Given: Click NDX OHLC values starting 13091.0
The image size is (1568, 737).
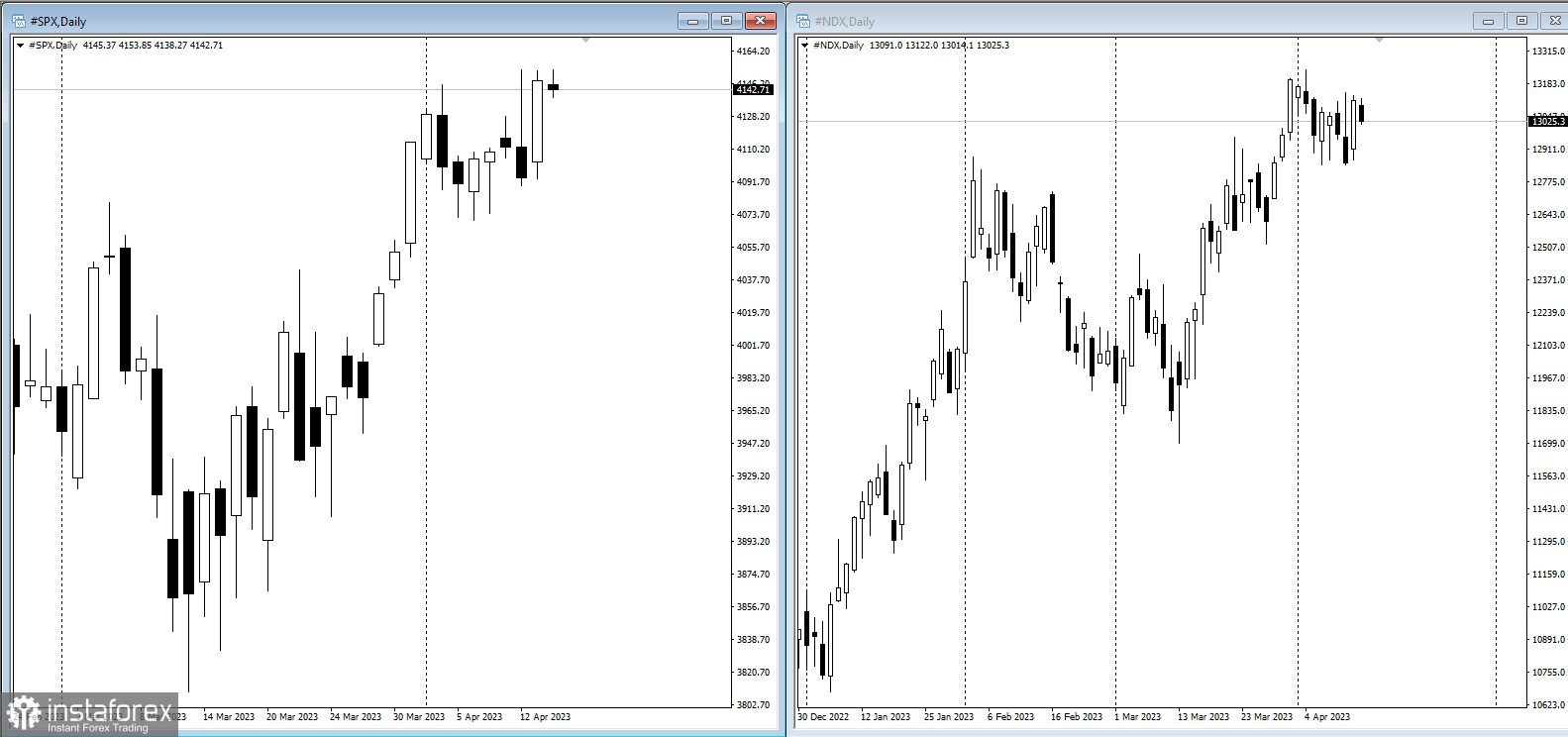Looking at the screenshot, I should (939, 46).
